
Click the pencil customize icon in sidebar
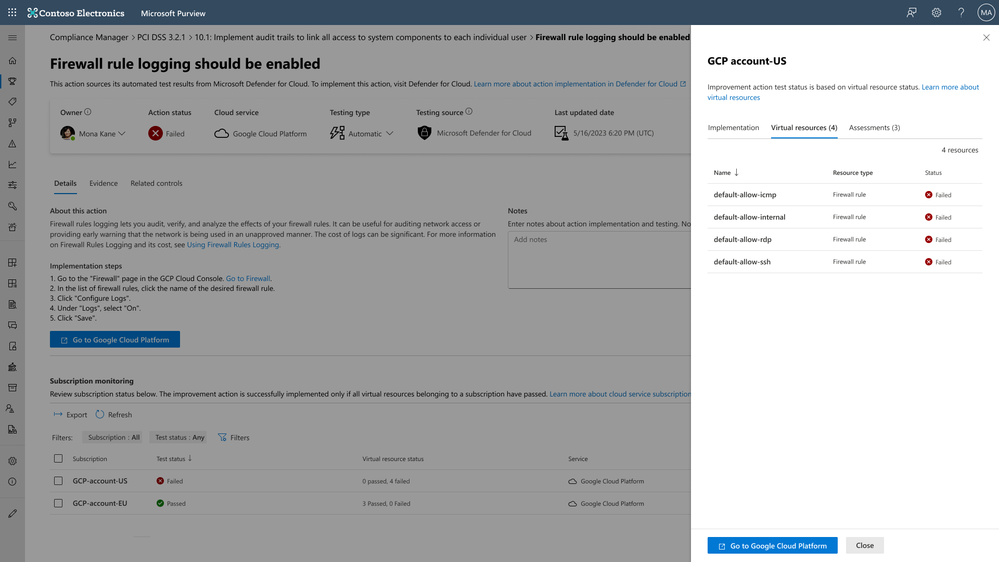pos(12,513)
